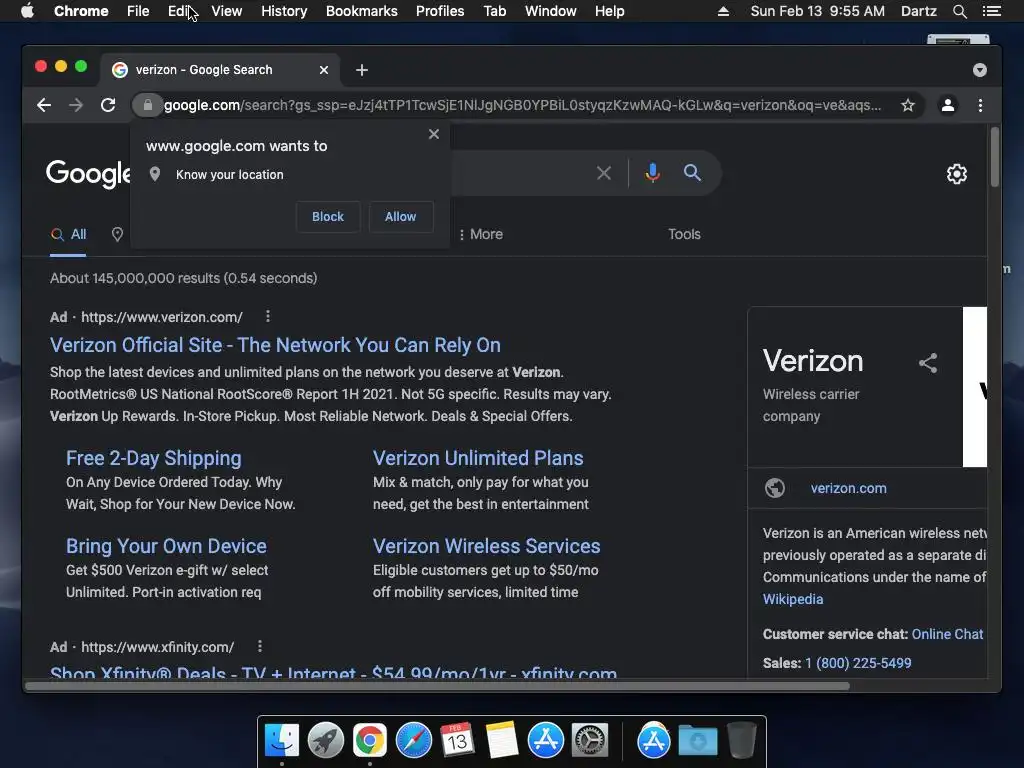
Task: Submit search with magnifier icon
Action: click(692, 172)
